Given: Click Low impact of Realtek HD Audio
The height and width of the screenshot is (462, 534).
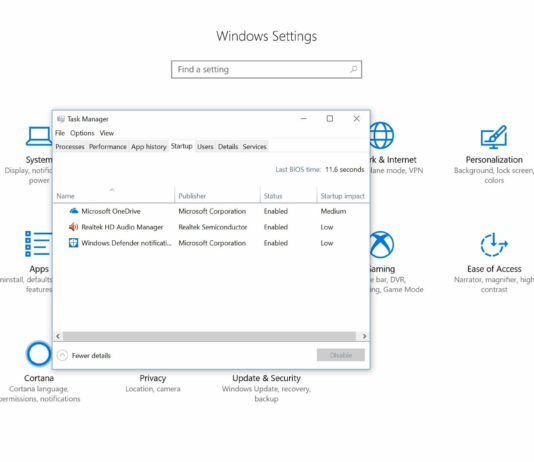Looking at the screenshot, I should click(x=327, y=227).
